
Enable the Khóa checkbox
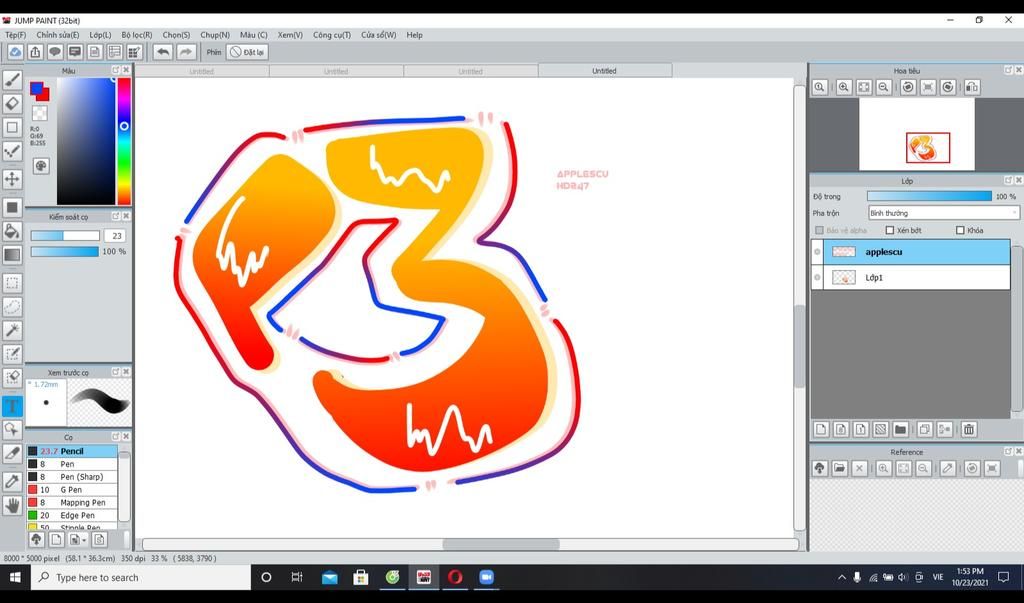960,230
